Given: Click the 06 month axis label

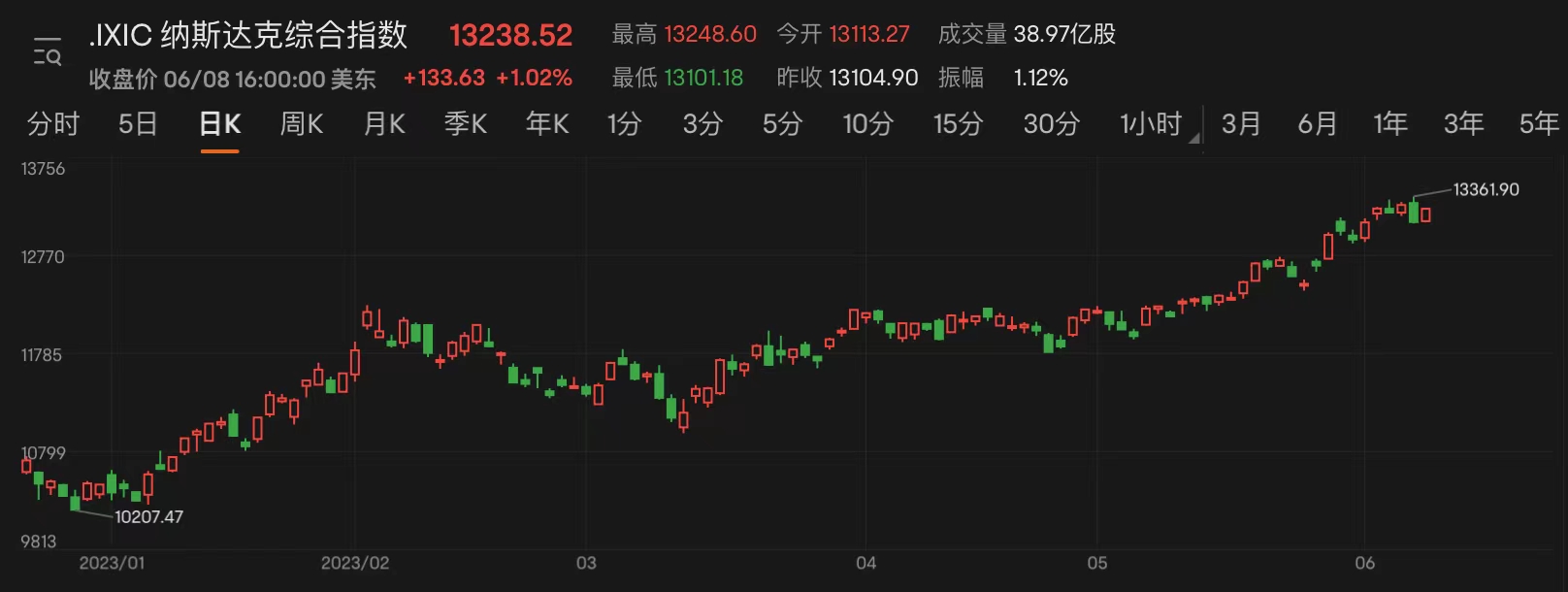Looking at the screenshot, I should point(1365,563).
